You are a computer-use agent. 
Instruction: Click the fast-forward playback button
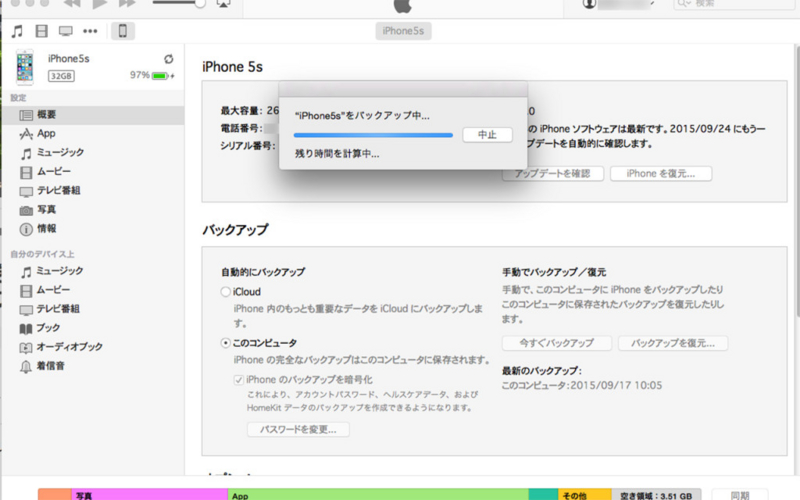(127, 4)
